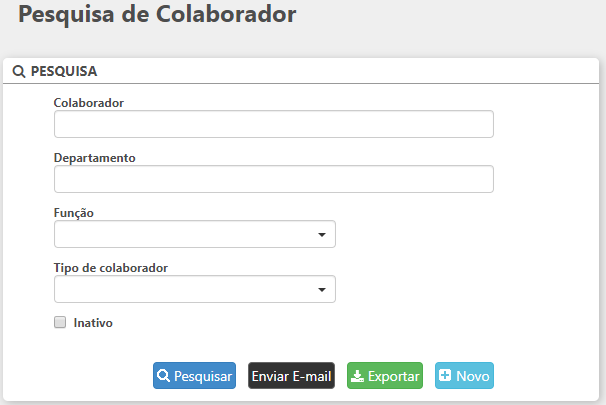Click the Enviar E-mail button
The height and width of the screenshot is (405, 606).
click(291, 376)
